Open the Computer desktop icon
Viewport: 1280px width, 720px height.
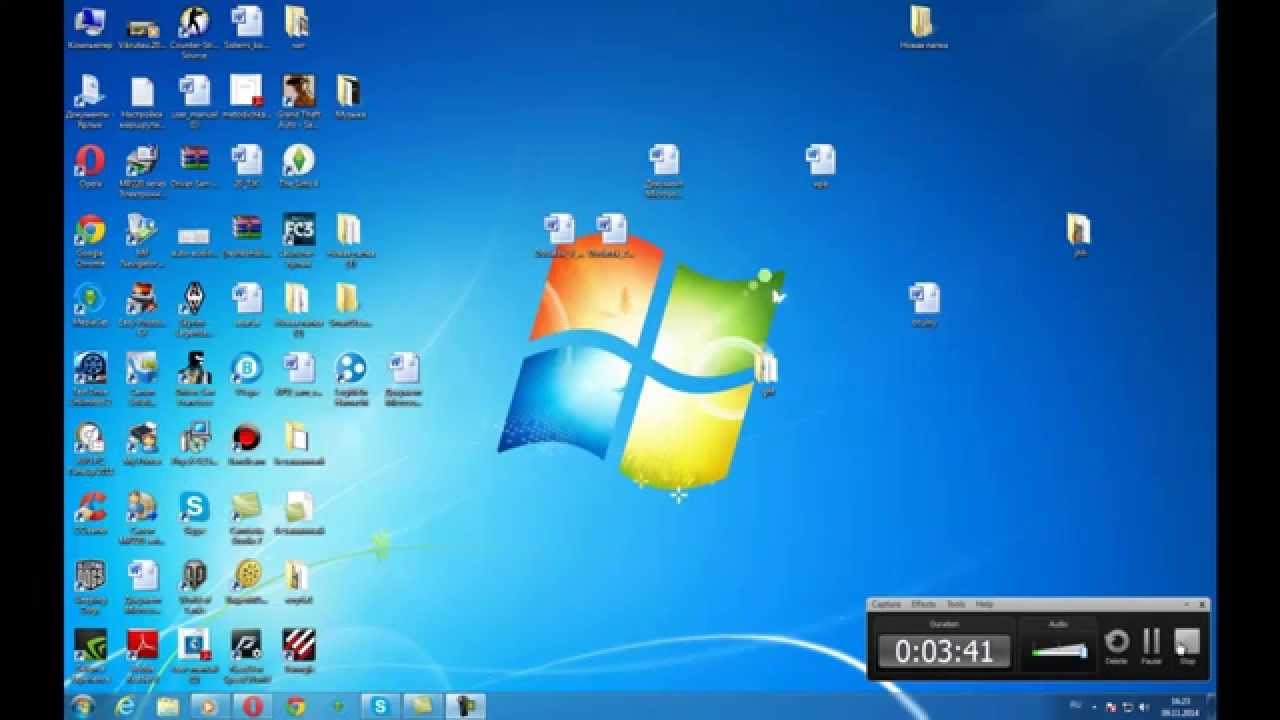90,28
